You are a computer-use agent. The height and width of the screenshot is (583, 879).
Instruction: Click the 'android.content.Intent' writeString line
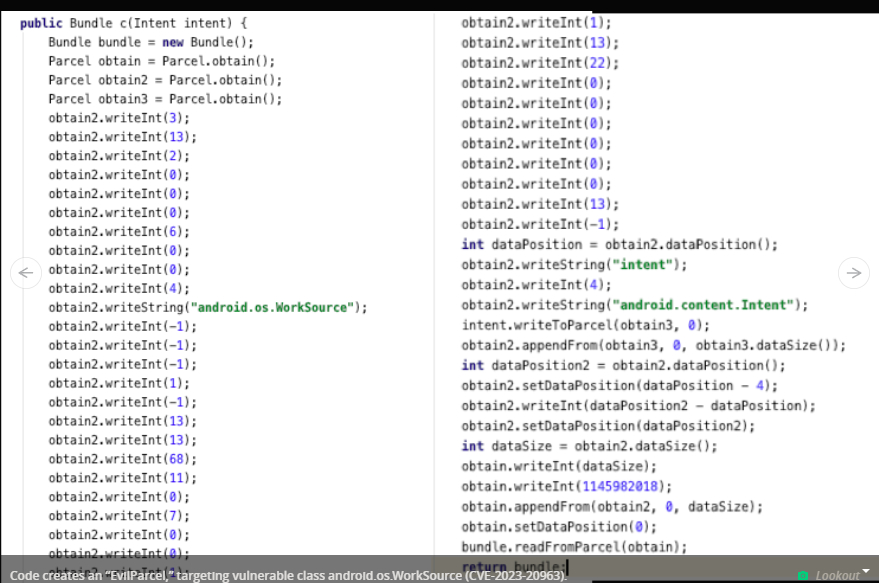tap(635, 305)
